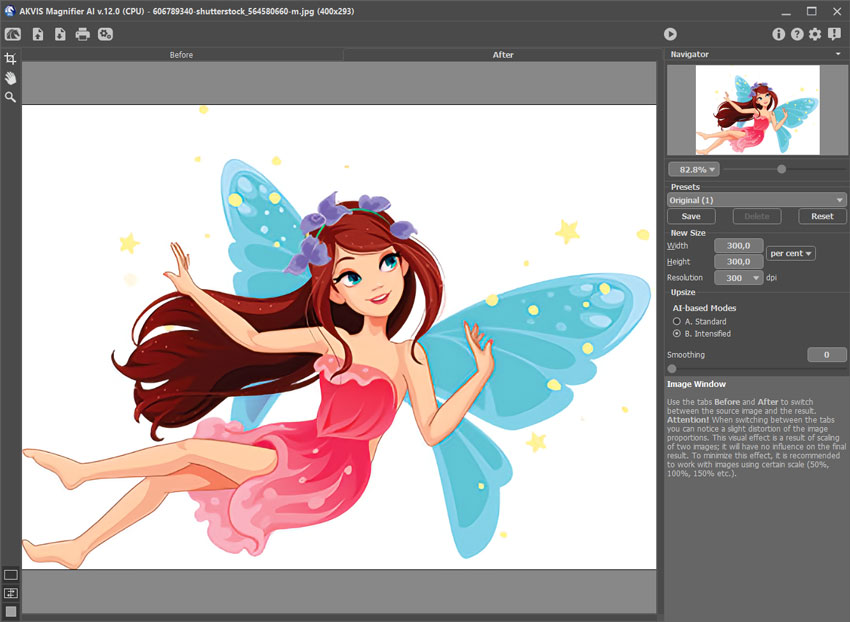Open the program info icon
Viewport: 850px width, 622px height.
(778, 34)
